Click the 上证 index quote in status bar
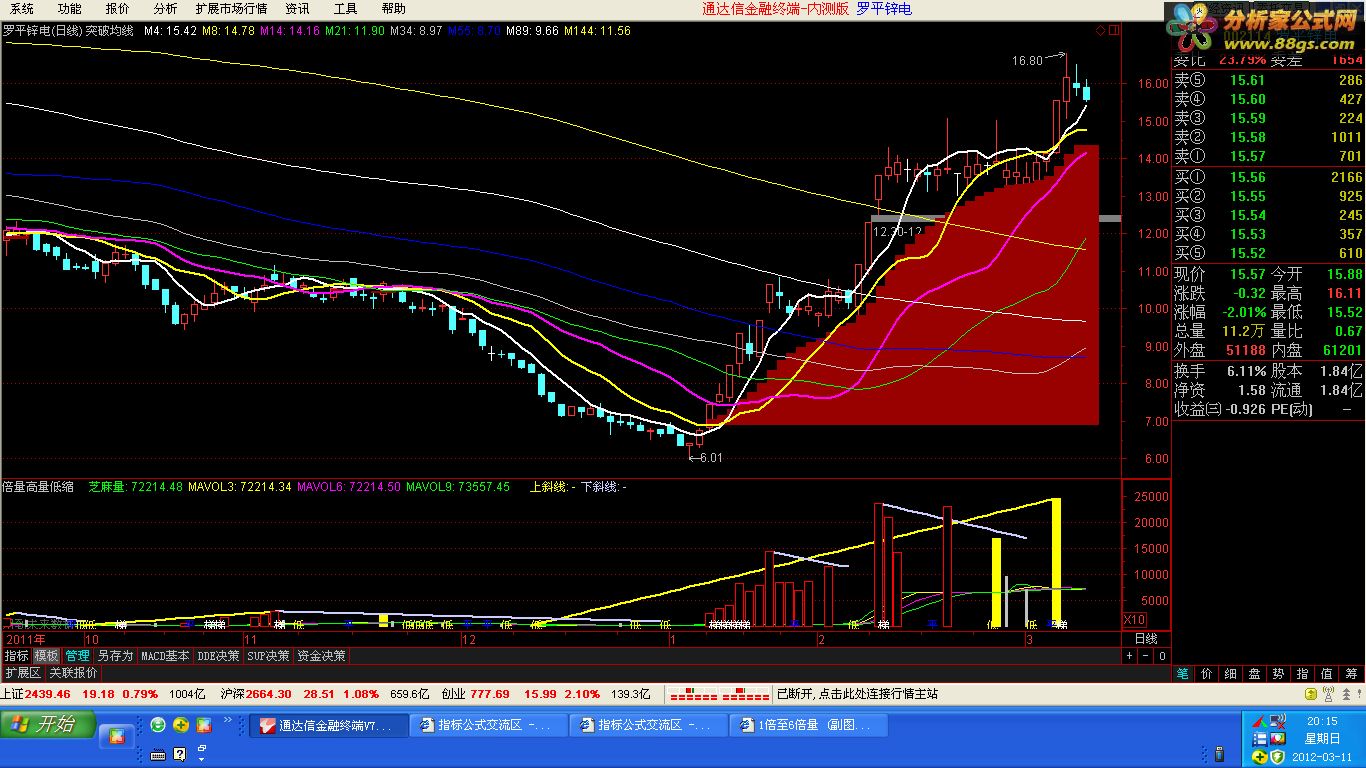The height and width of the screenshot is (768, 1366). coord(102,693)
